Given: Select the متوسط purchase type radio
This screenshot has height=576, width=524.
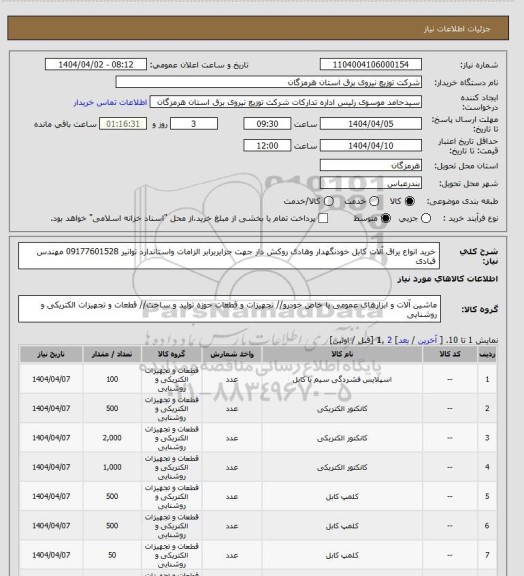Looking at the screenshot, I should point(385,218).
